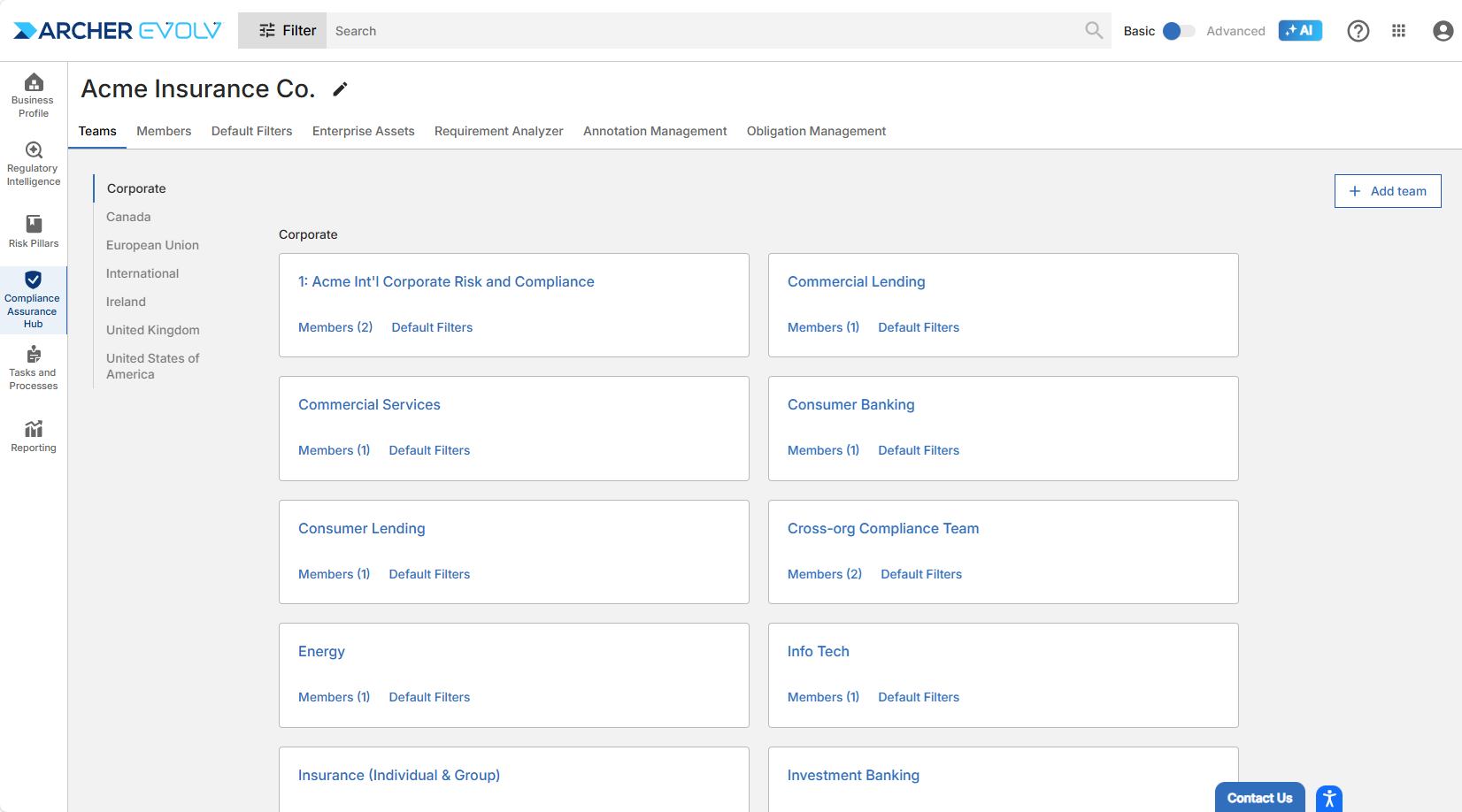Open the accessibility options button
This screenshot has width=1462, height=812.
click(1328, 799)
